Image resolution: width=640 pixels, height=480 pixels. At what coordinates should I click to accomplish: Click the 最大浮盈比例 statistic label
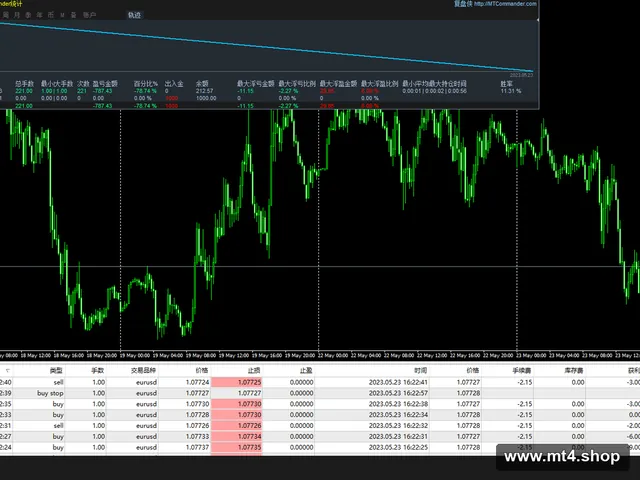click(380, 84)
